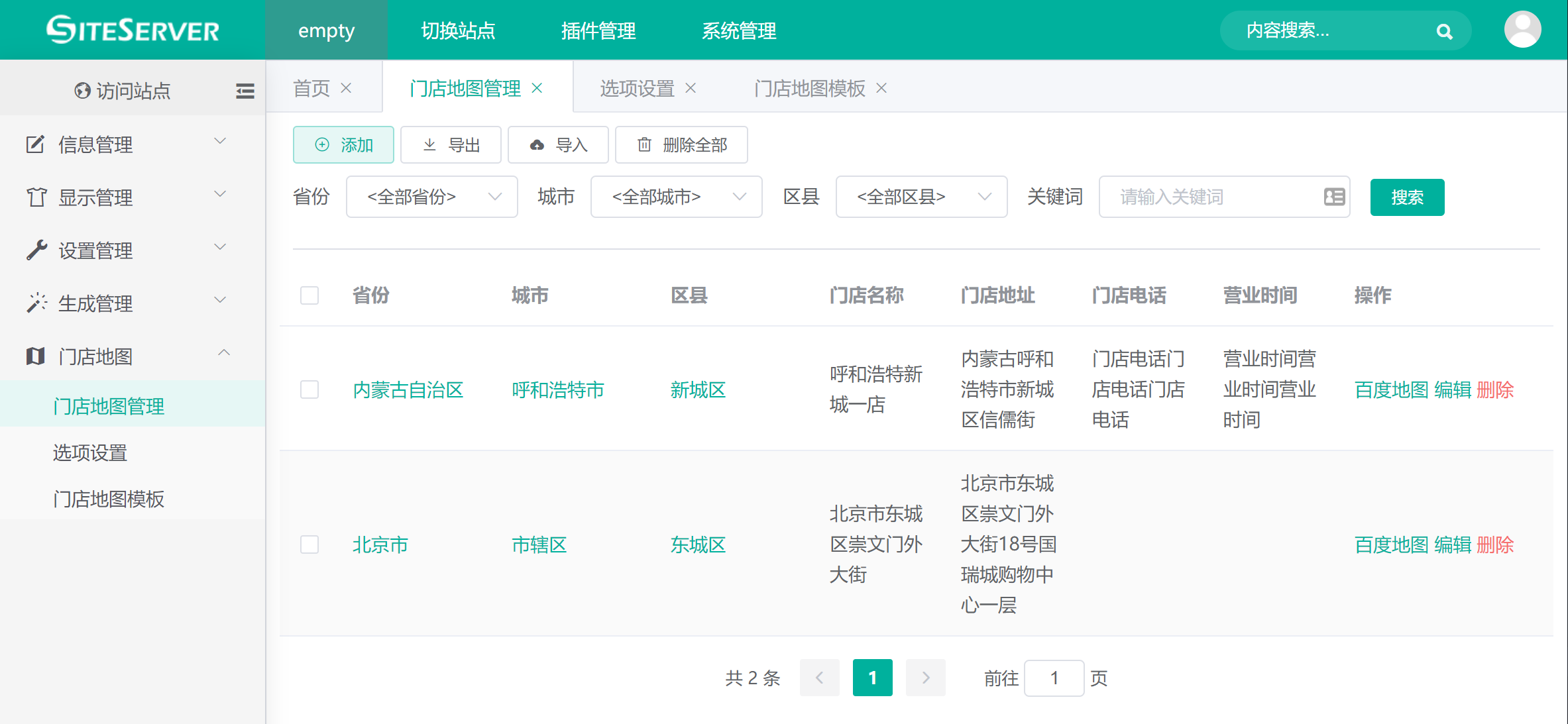Select the 北京市 row checkbox

[x=309, y=544]
